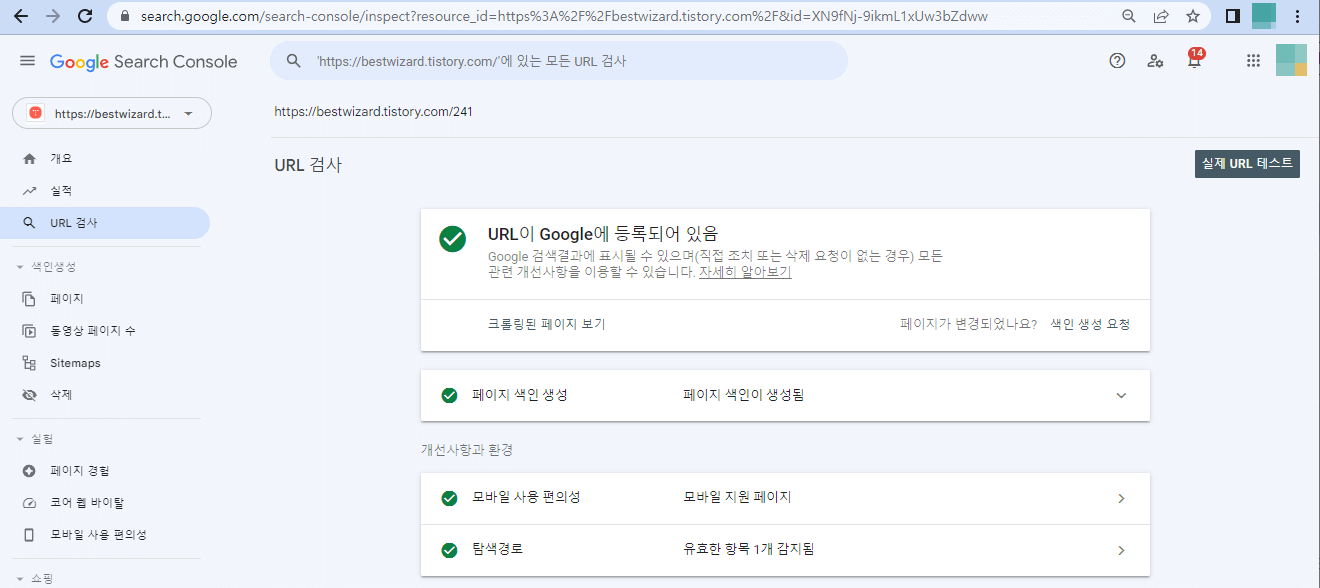The image size is (1320, 588).
Task: Bookmark this page with the star icon
Action: coord(1192,16)
